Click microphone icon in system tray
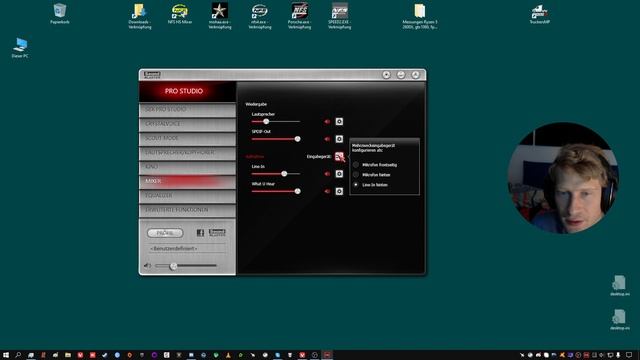Image resolution: width=640 pixels, height=360 pixels. 618,355
